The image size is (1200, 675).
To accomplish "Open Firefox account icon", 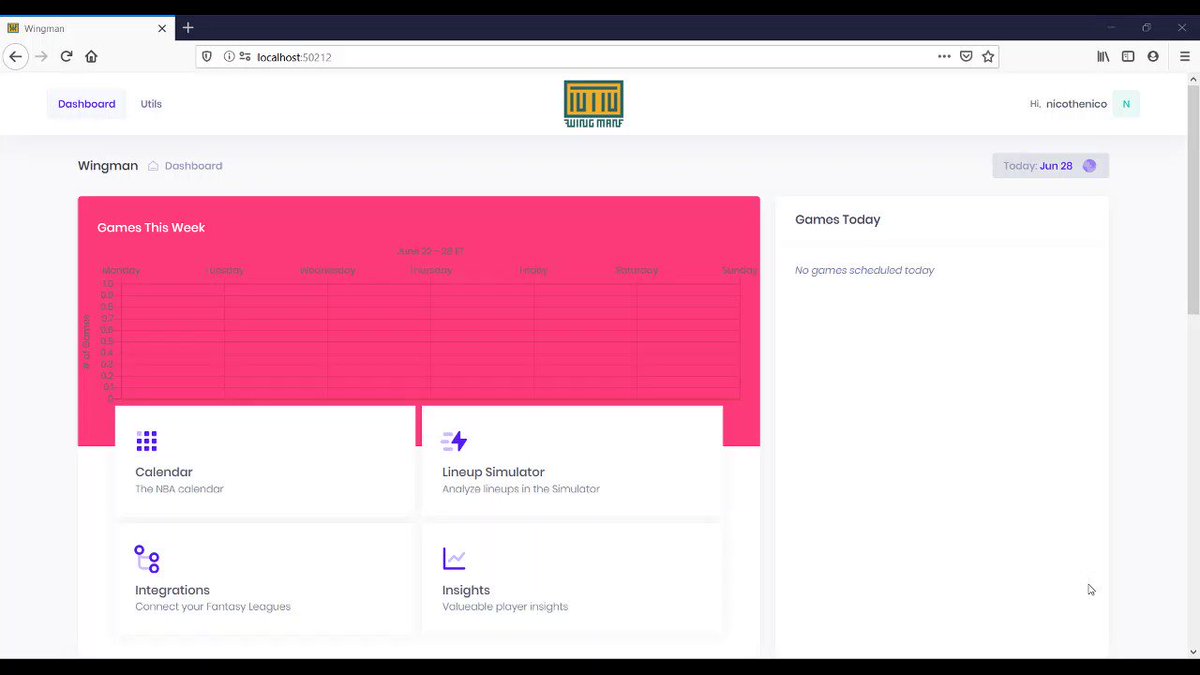I will point(1153,57).
